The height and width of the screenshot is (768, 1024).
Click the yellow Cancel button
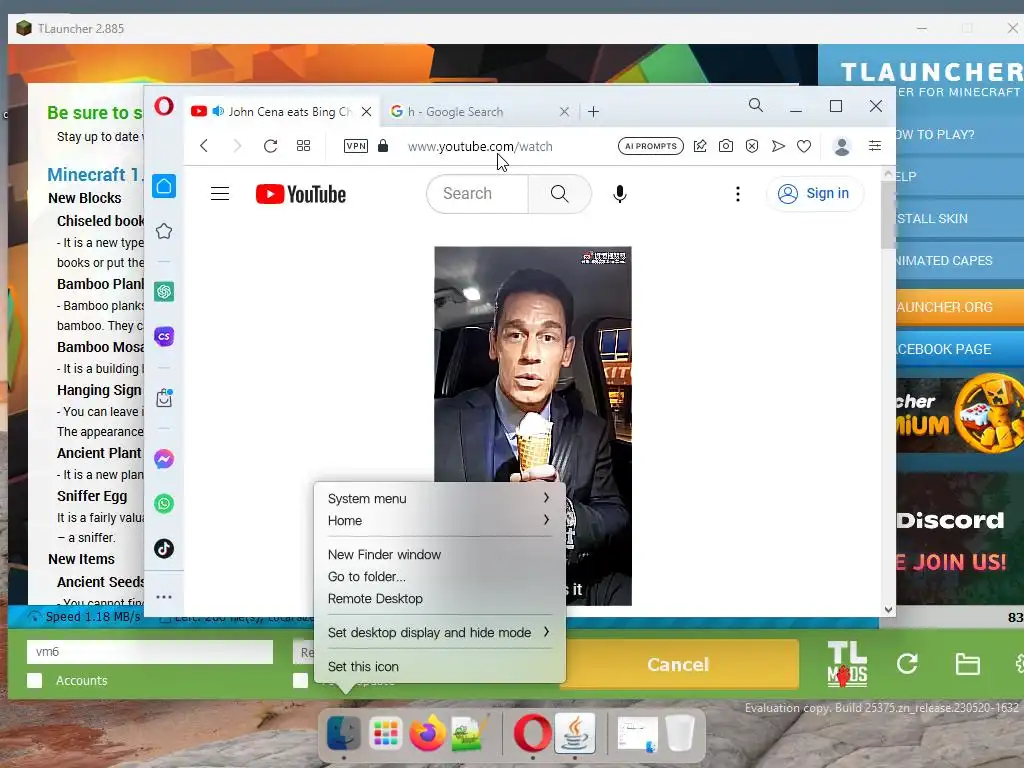click(678, 664)
